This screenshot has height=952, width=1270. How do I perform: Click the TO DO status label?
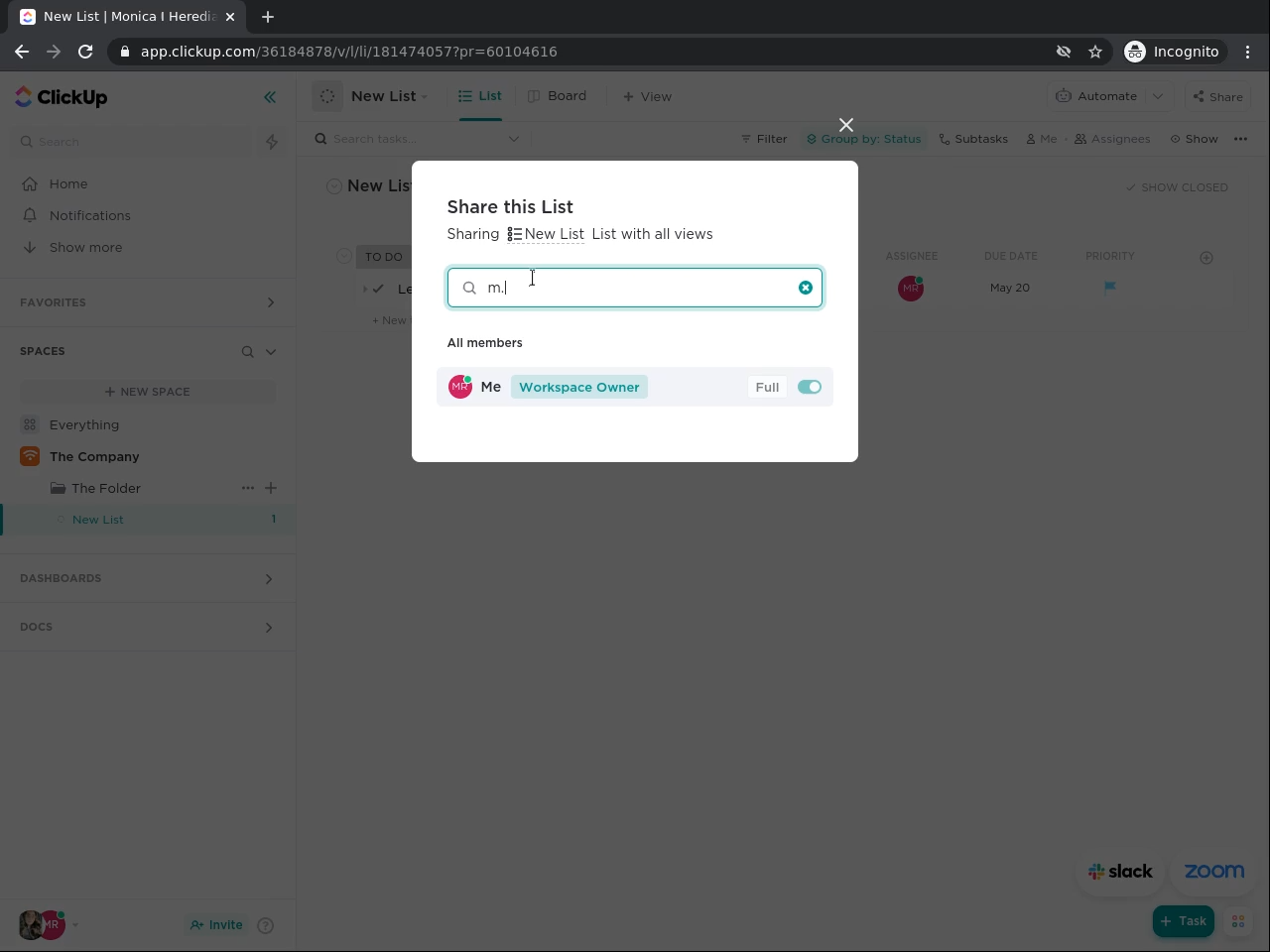pyautogui.click(x=384, y=257)
